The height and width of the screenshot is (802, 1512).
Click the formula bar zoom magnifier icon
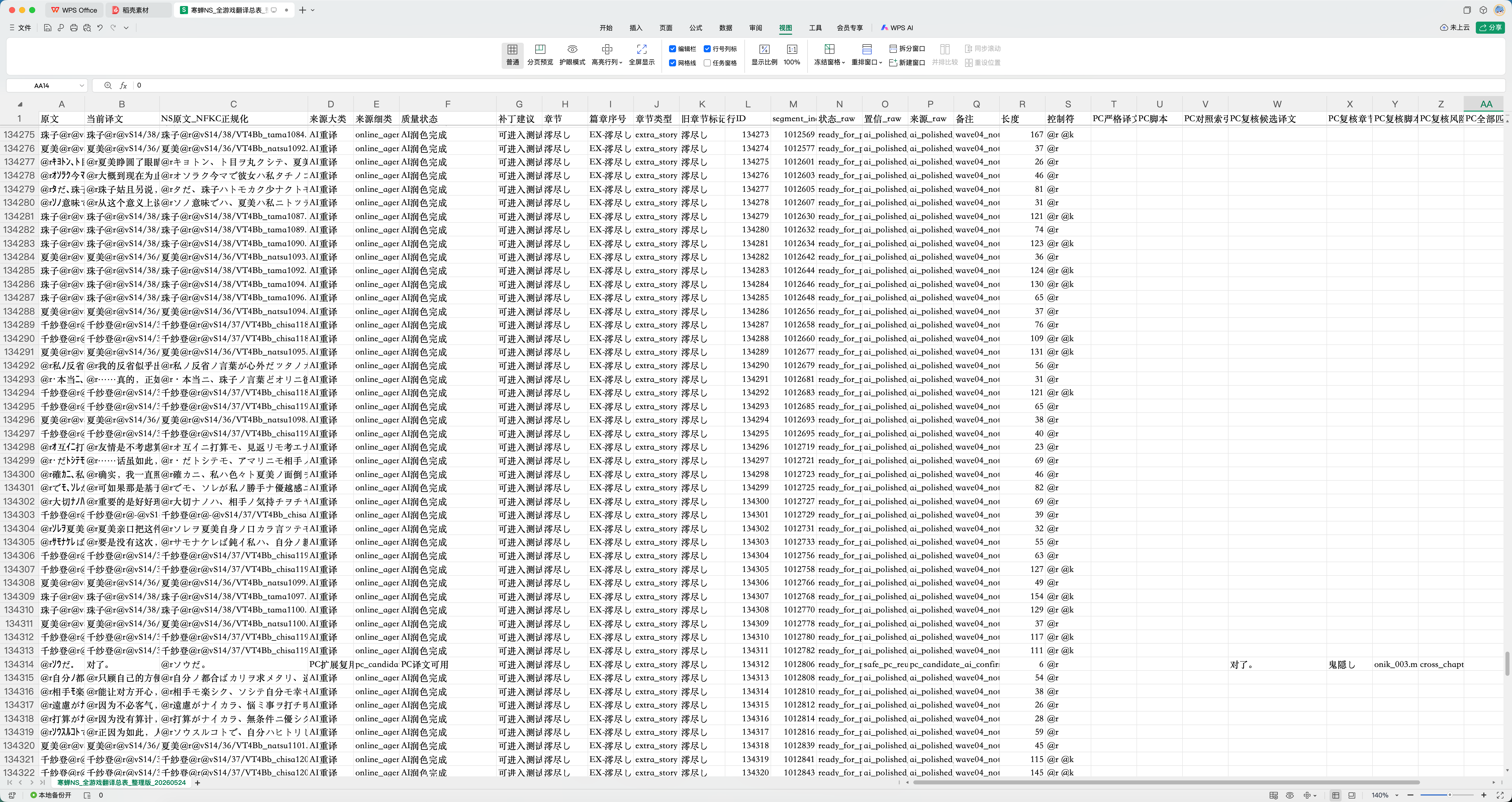pos(108,86)
